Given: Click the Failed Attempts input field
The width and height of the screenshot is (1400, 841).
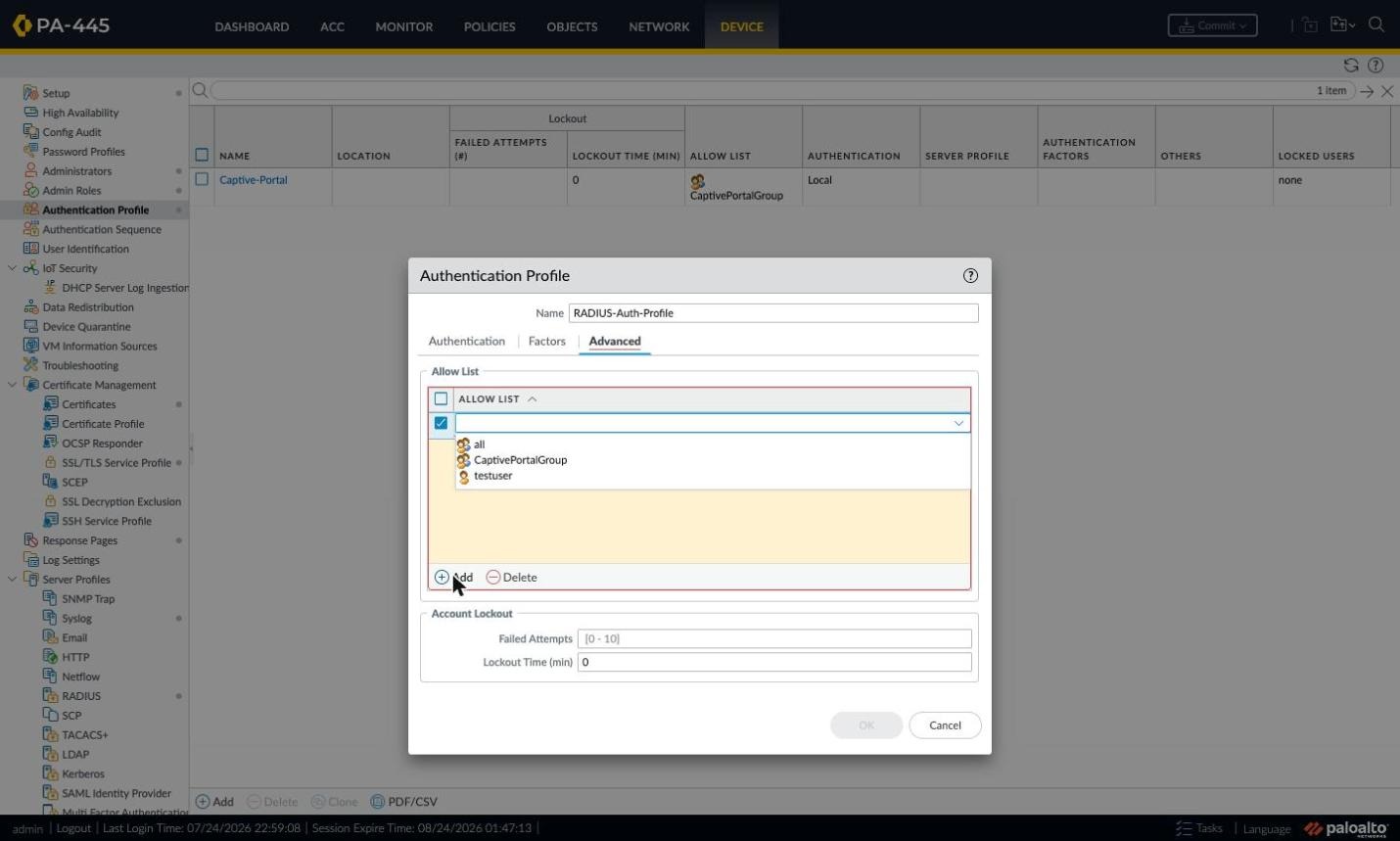Looking at the screenshot, I should (x=774, y=638).
